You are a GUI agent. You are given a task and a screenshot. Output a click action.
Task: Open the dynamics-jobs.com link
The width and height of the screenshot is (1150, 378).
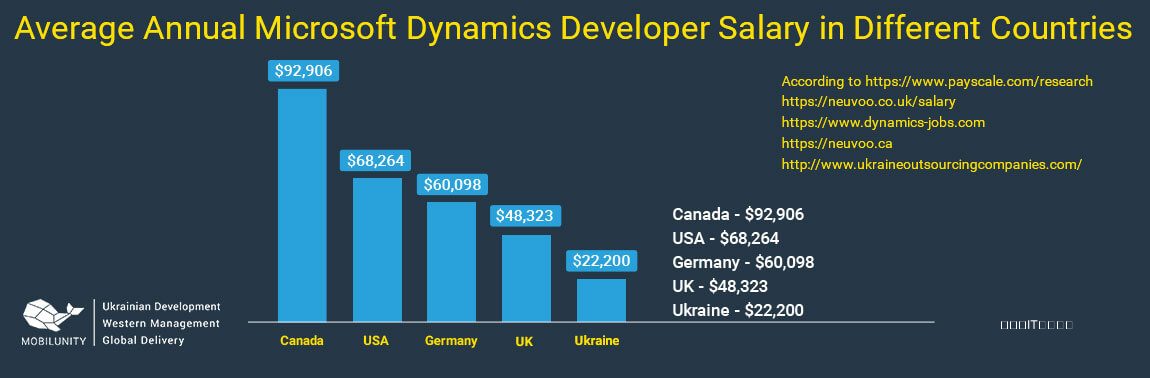tap(883, 123)
